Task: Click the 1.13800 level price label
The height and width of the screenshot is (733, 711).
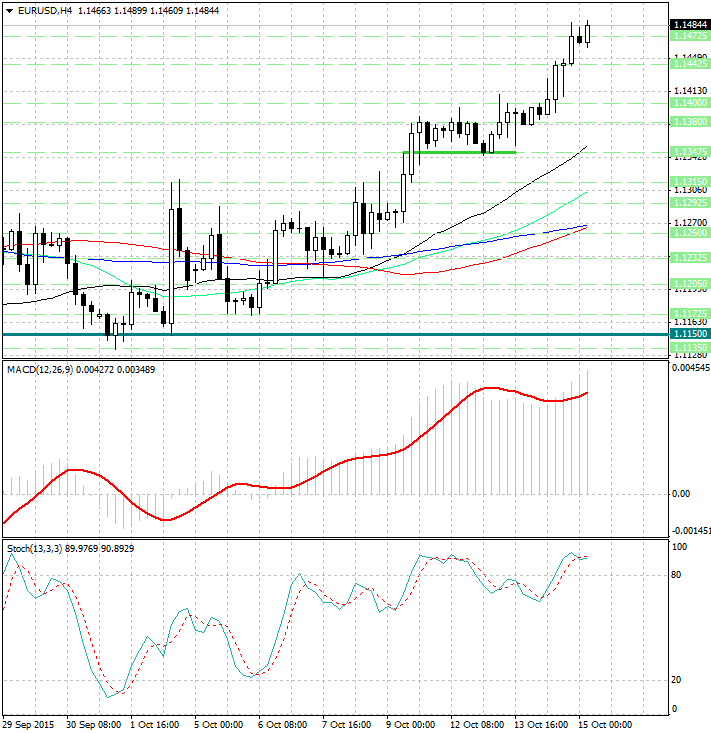Action: tap(690, 122)
